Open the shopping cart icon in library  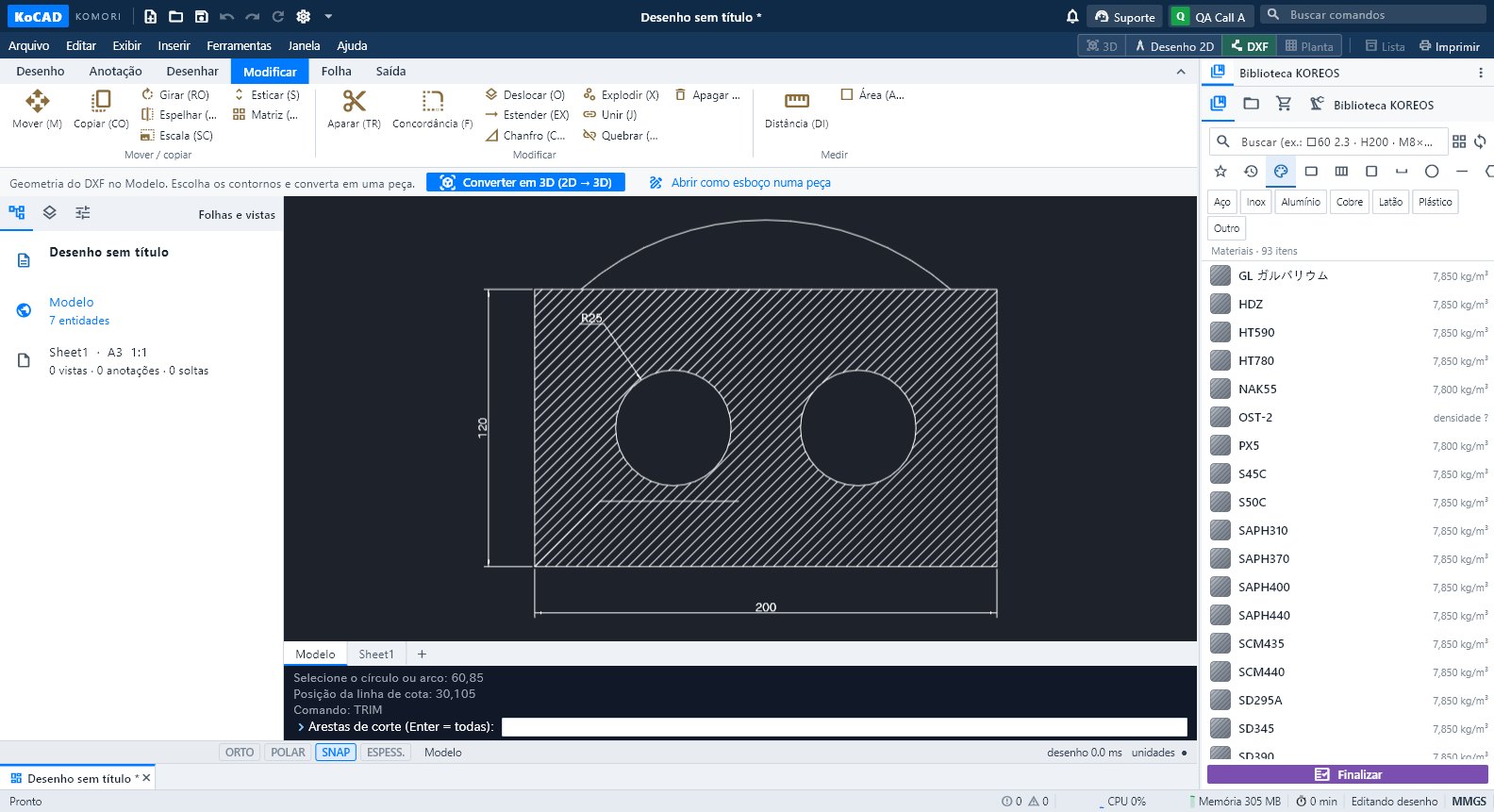tap(1284, 104)
